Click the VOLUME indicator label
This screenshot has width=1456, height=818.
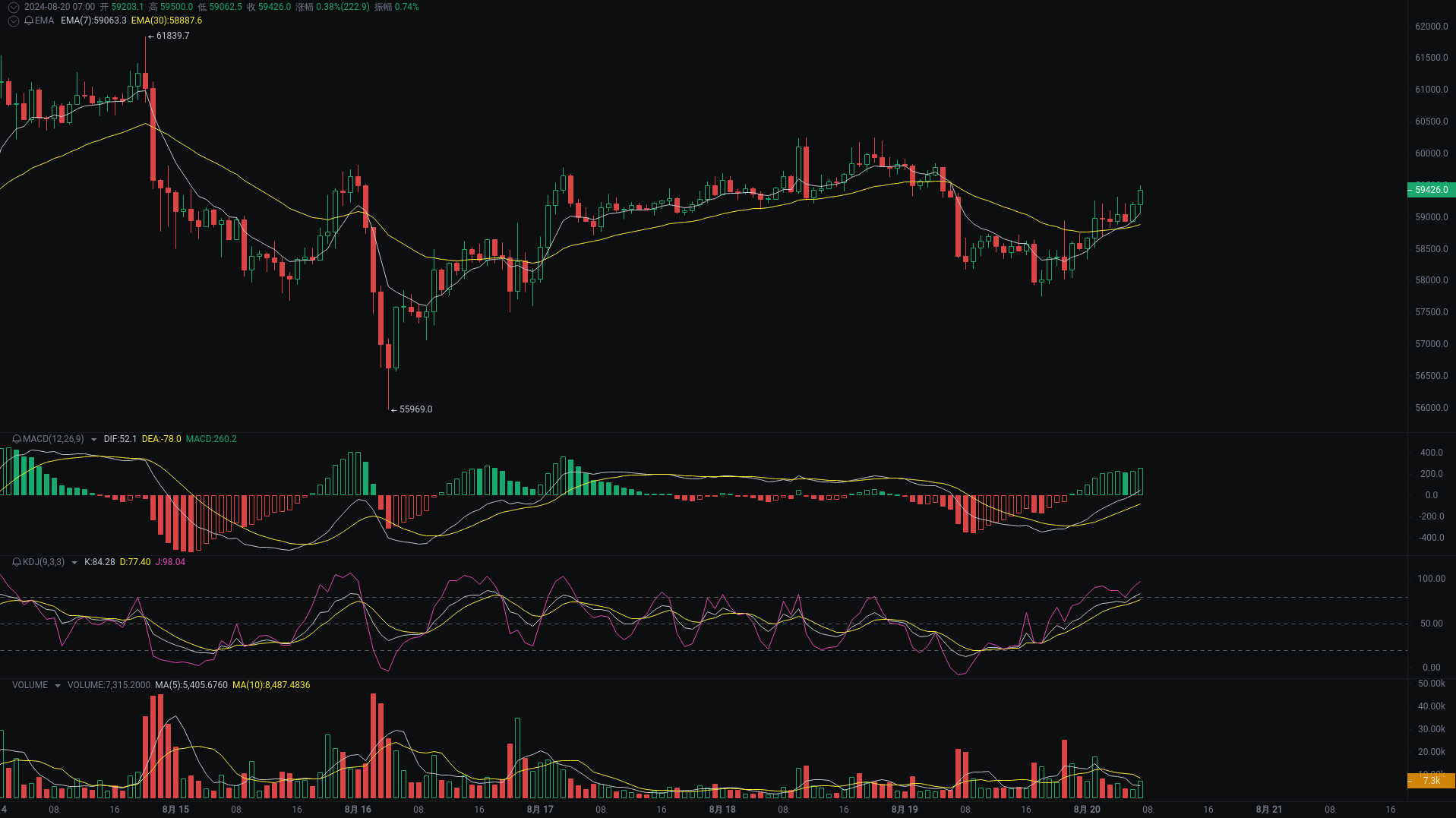point(30,685)
